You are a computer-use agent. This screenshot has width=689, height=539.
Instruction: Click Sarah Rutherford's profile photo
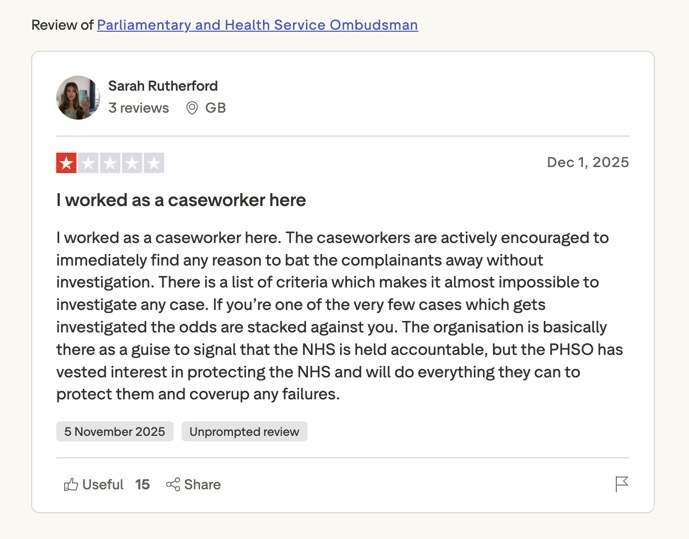pyautogui.click(x=78, y=97)
